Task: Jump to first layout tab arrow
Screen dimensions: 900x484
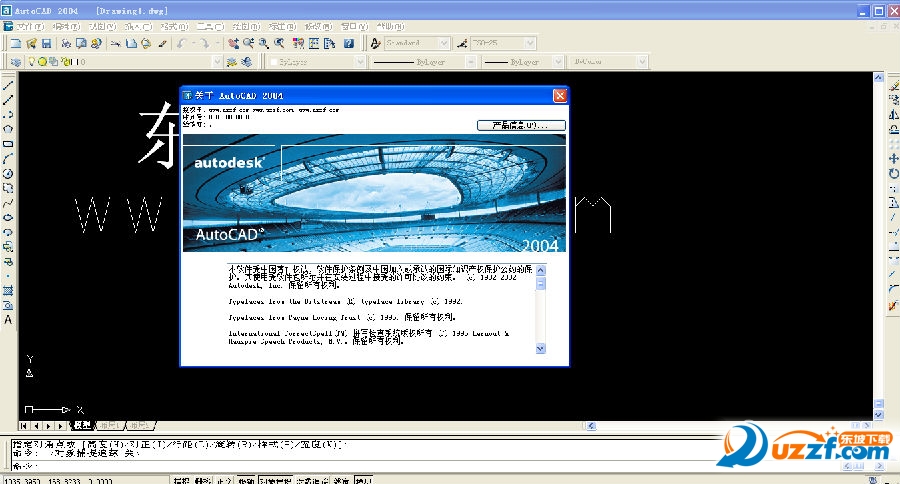Action: pyautogui.click(x=24, y=425)
